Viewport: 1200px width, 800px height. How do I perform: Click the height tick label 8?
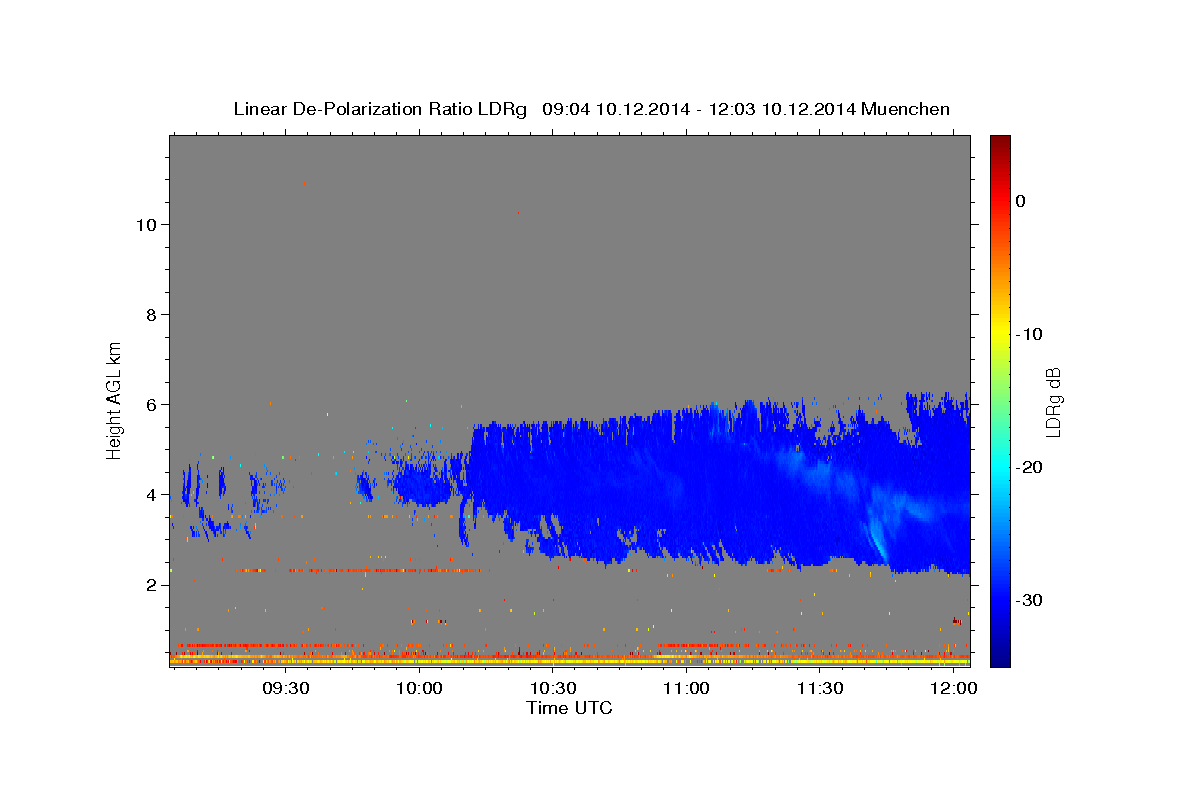tap(151, 314)
